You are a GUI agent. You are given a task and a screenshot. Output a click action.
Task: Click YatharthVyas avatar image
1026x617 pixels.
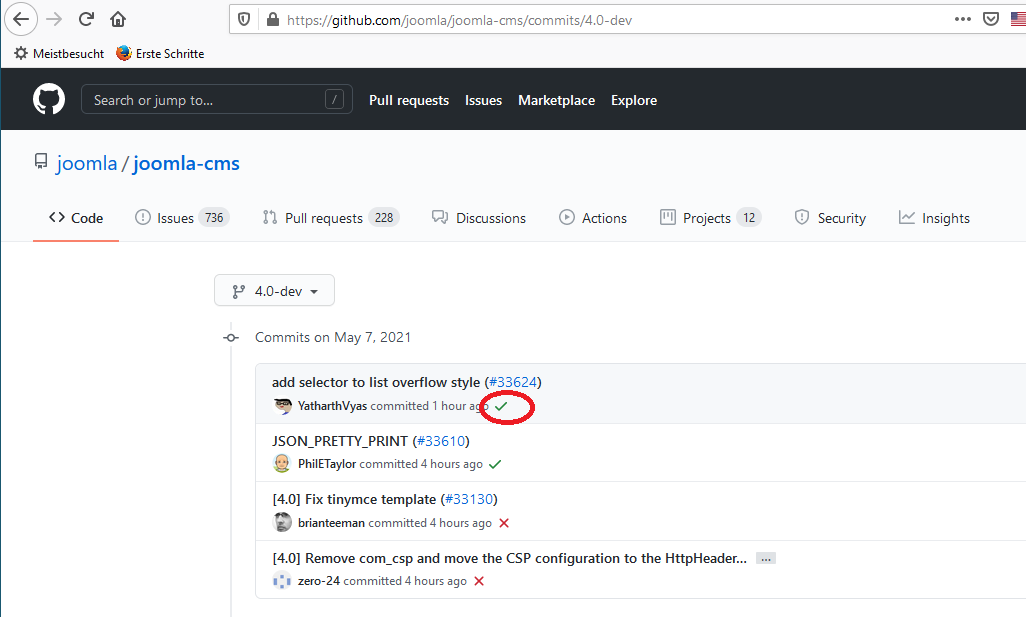tap(282, 406)
